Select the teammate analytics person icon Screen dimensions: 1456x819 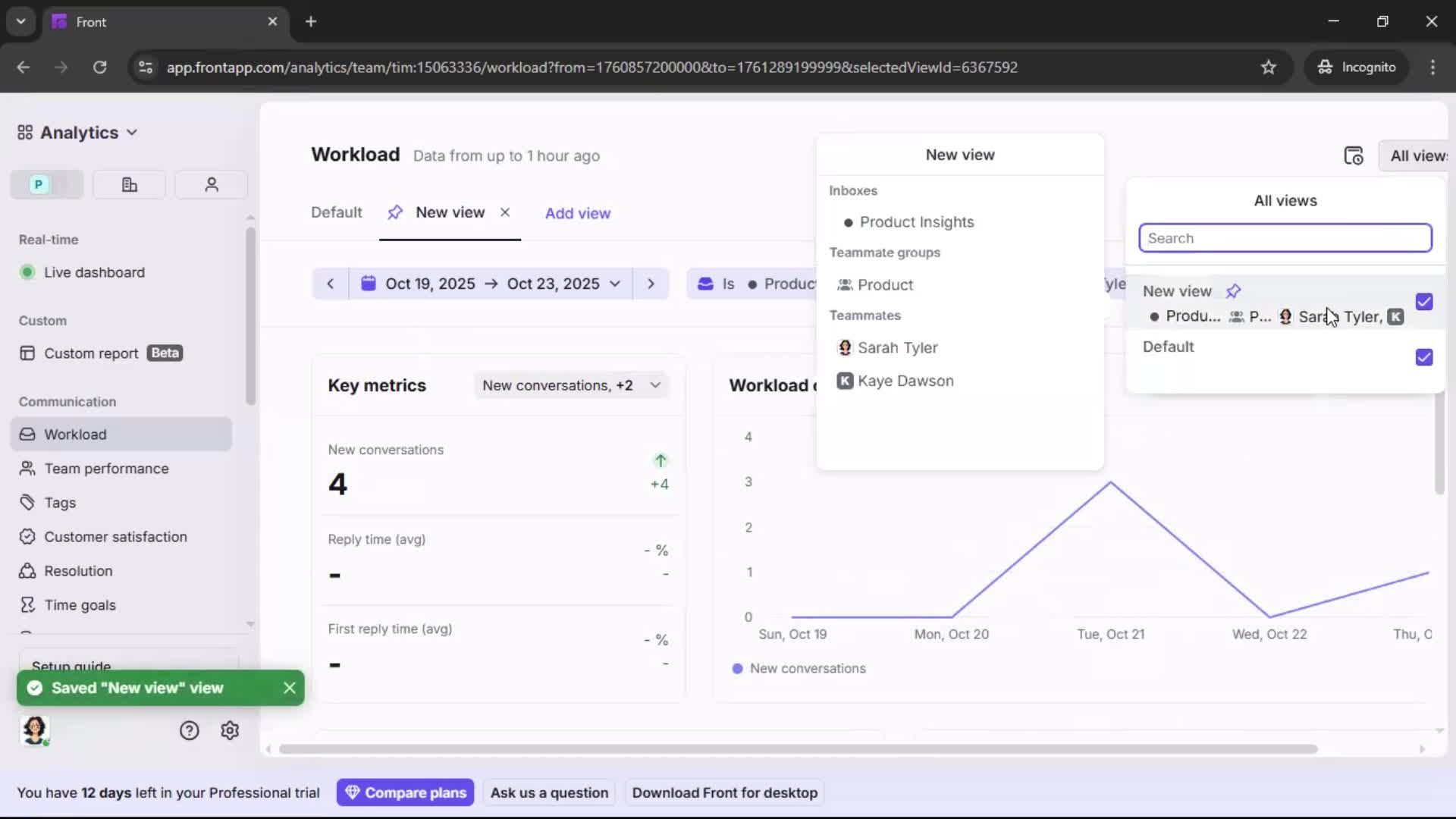[x=211, y=184]
